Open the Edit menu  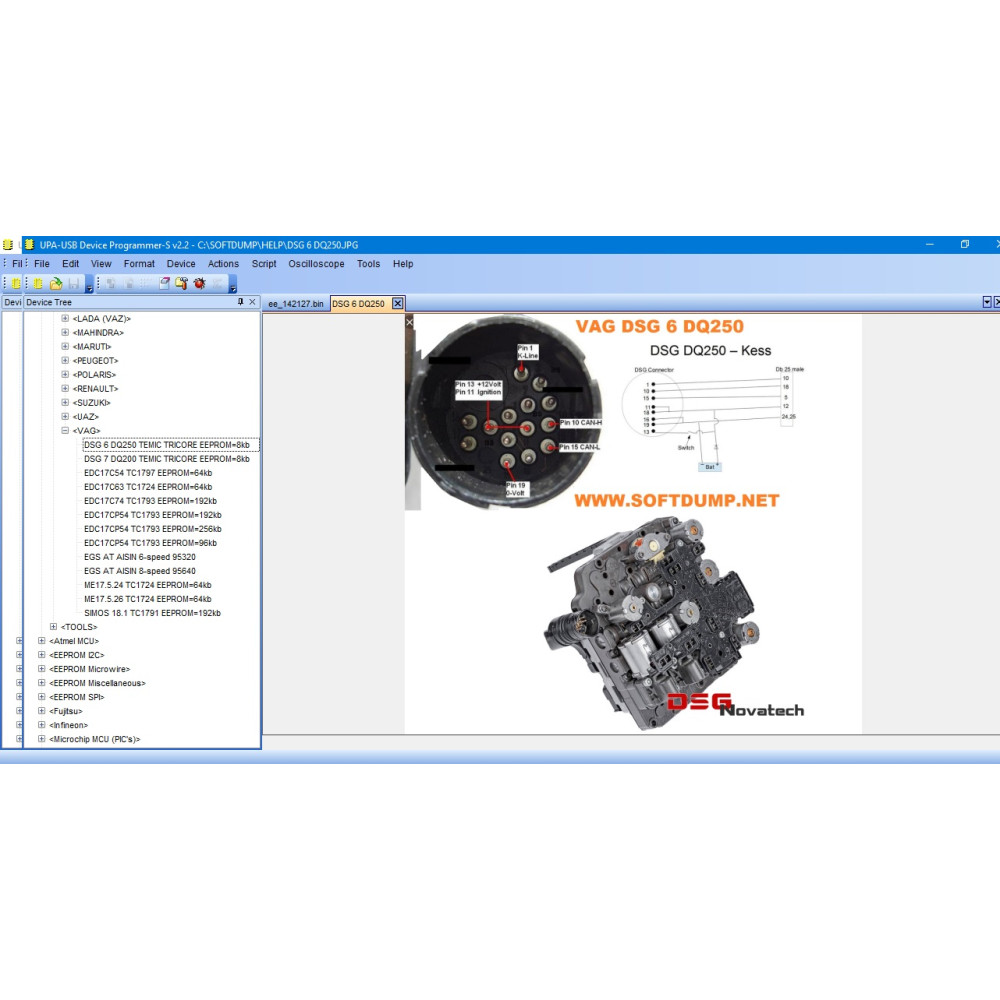tap(70, 263)
